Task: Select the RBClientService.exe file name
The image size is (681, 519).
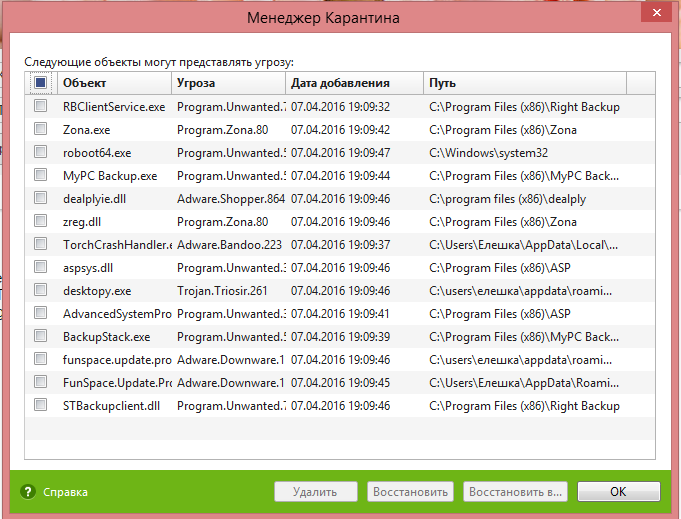Action: pos(114,107)
